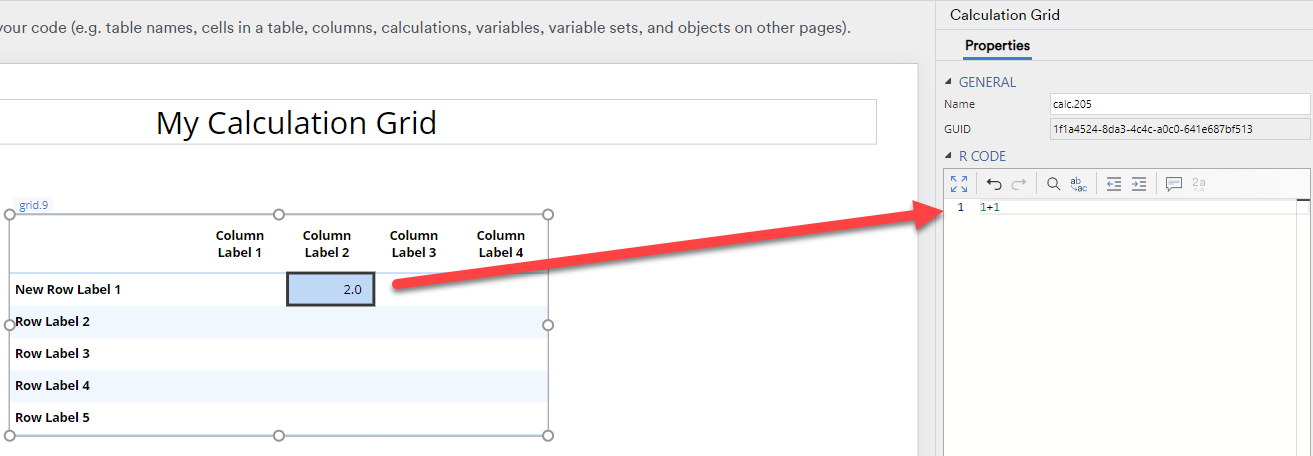
Task: Select the Row Label 4 row header
Action: 53,385
